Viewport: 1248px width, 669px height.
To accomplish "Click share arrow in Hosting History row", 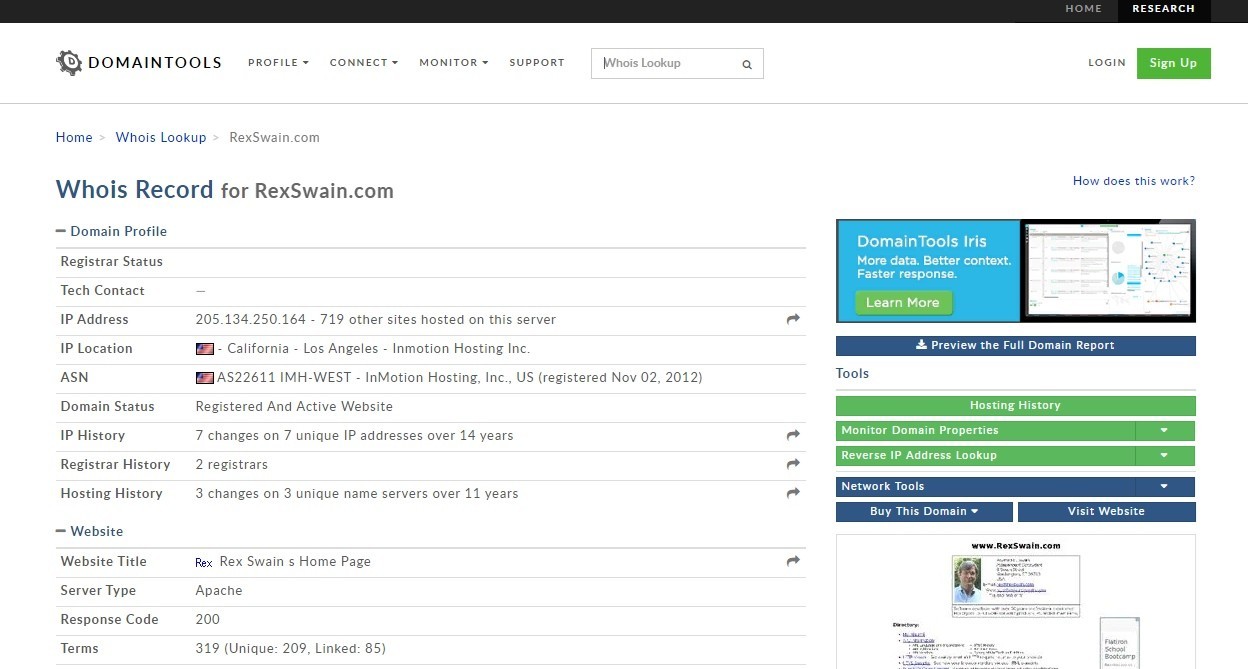I will pos(793,493).
